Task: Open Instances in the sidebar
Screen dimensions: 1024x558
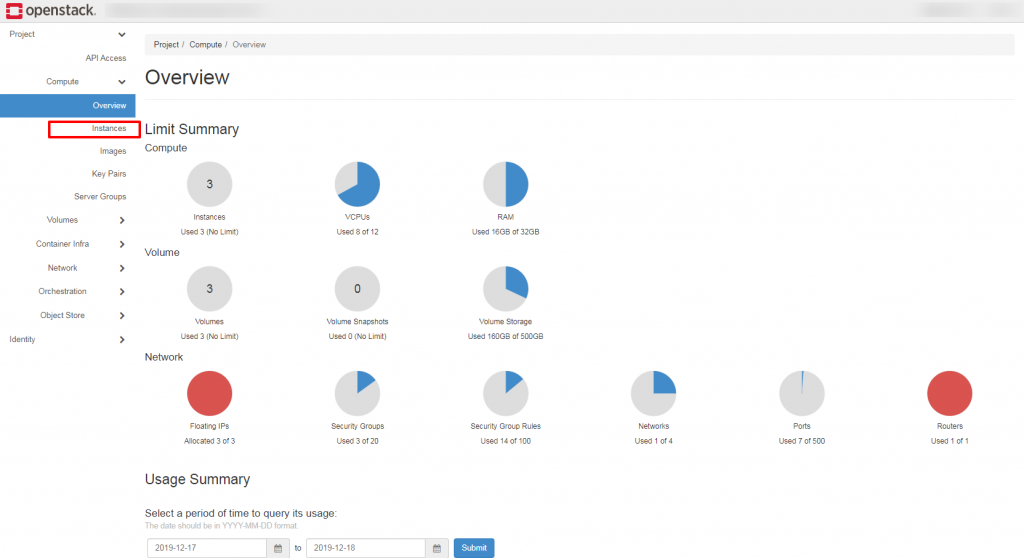Action: tap(108, 129)
